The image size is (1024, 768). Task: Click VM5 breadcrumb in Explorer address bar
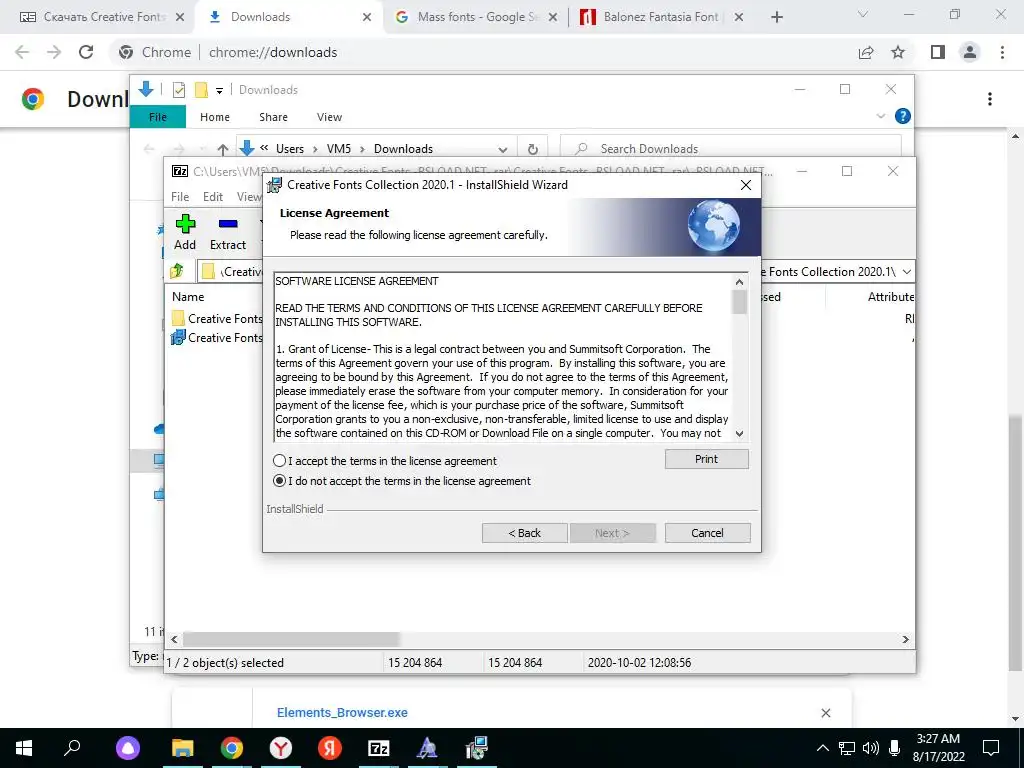click(339, 149)
